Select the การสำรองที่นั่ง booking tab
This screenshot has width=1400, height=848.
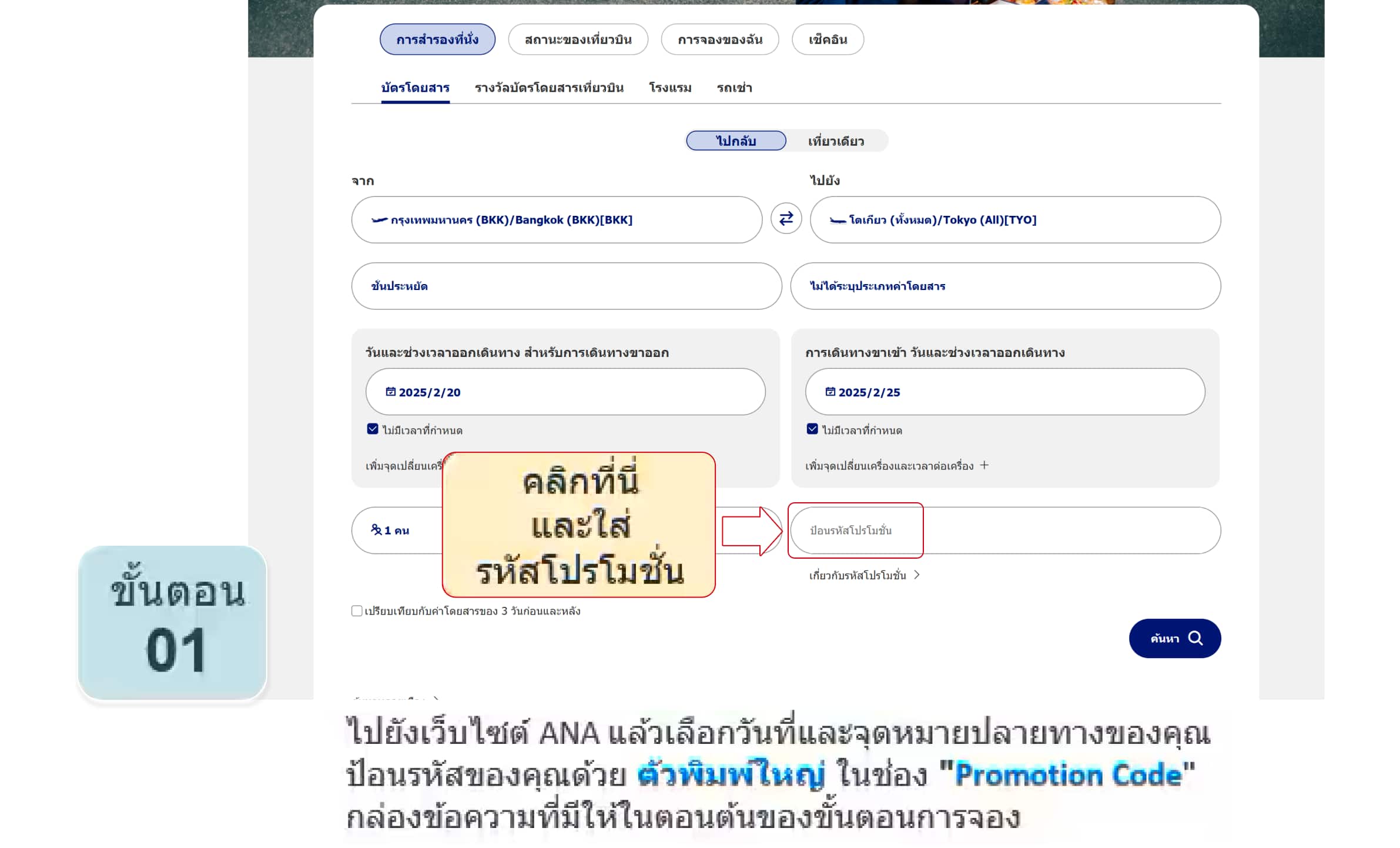pyautogui.click(x=437, y=39)
